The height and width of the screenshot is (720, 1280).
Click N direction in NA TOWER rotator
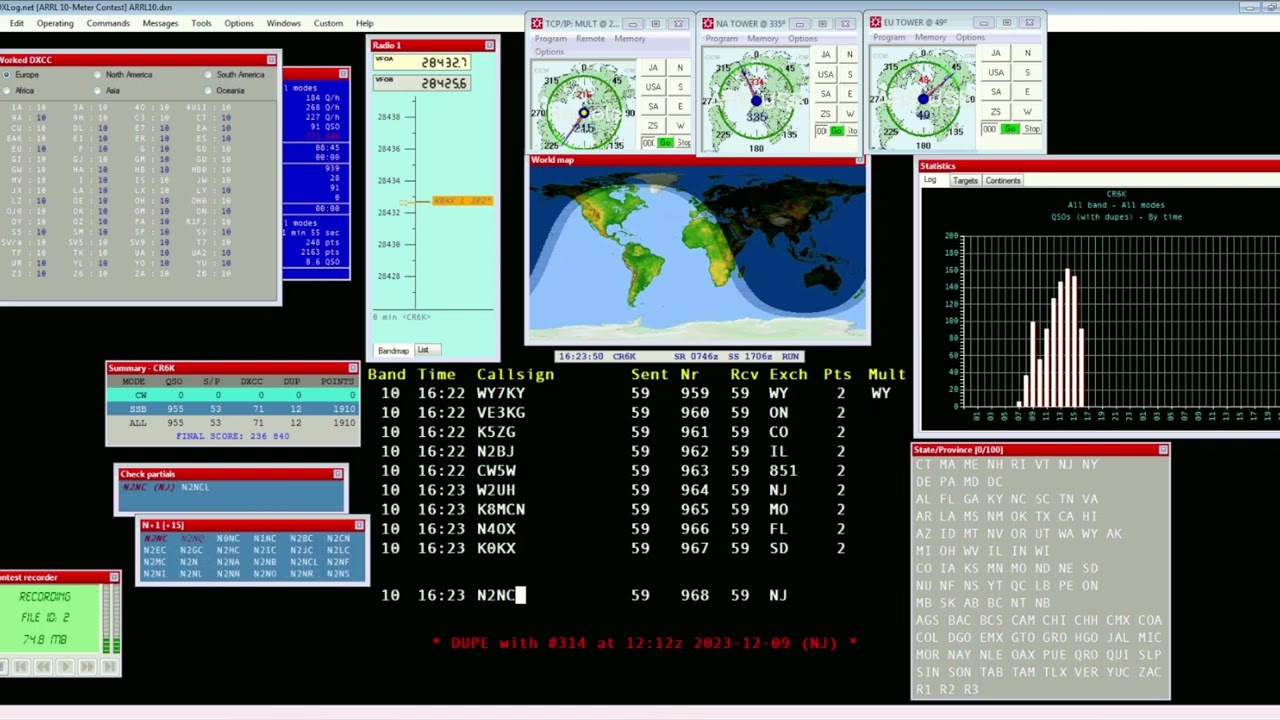[849, 54]
